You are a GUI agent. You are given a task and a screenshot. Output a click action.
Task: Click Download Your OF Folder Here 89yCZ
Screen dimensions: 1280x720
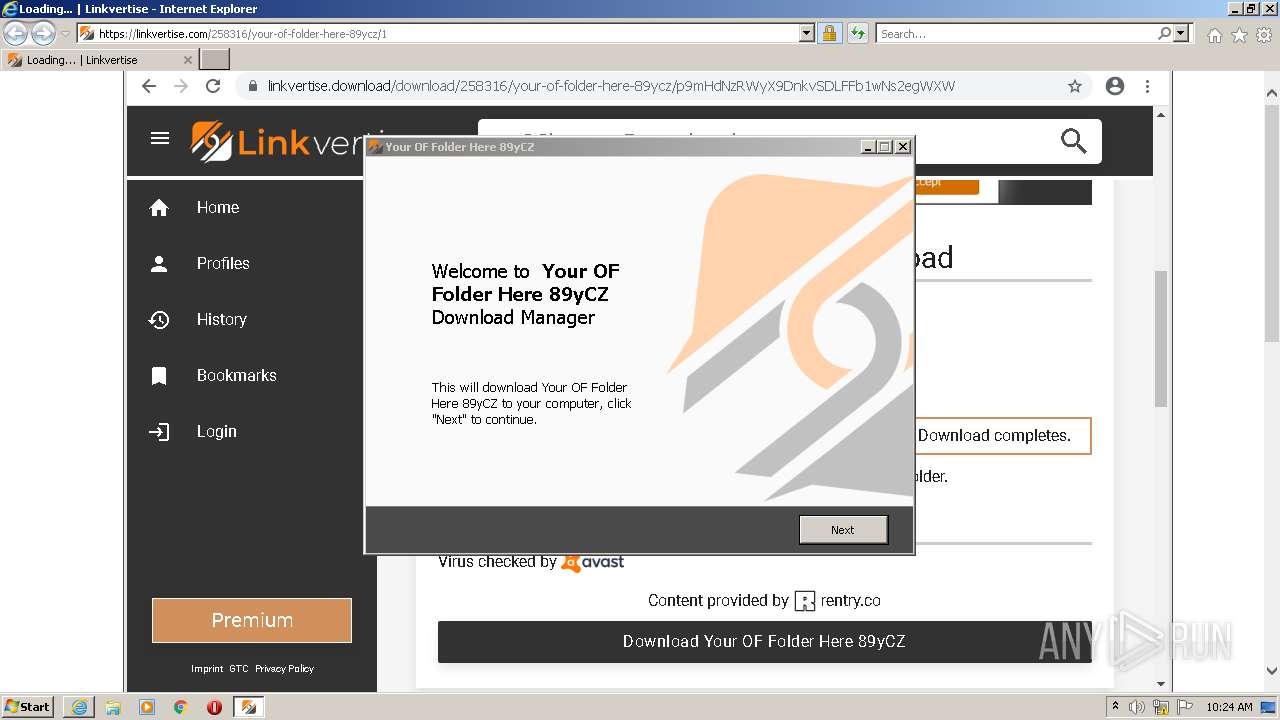click(x=764, y=642)
